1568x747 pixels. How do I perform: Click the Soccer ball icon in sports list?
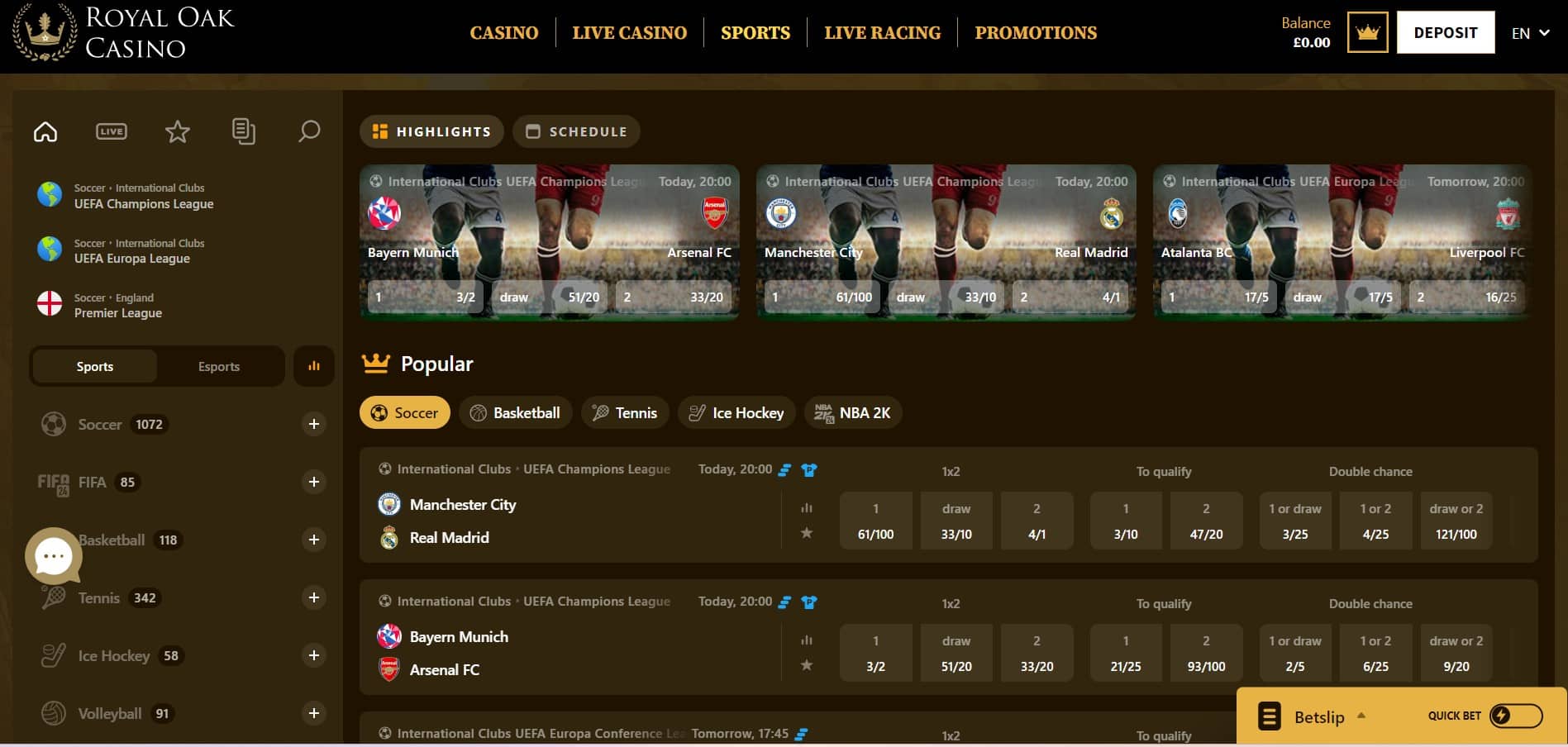pos(54,424)
